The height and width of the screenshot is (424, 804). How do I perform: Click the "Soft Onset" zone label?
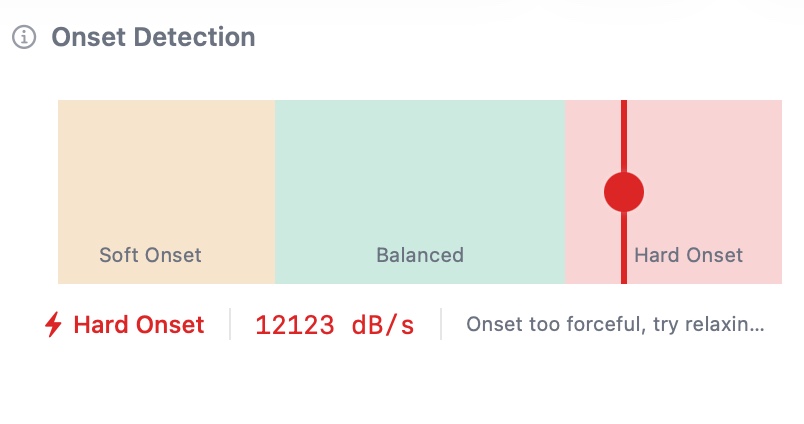pos(150,255)
